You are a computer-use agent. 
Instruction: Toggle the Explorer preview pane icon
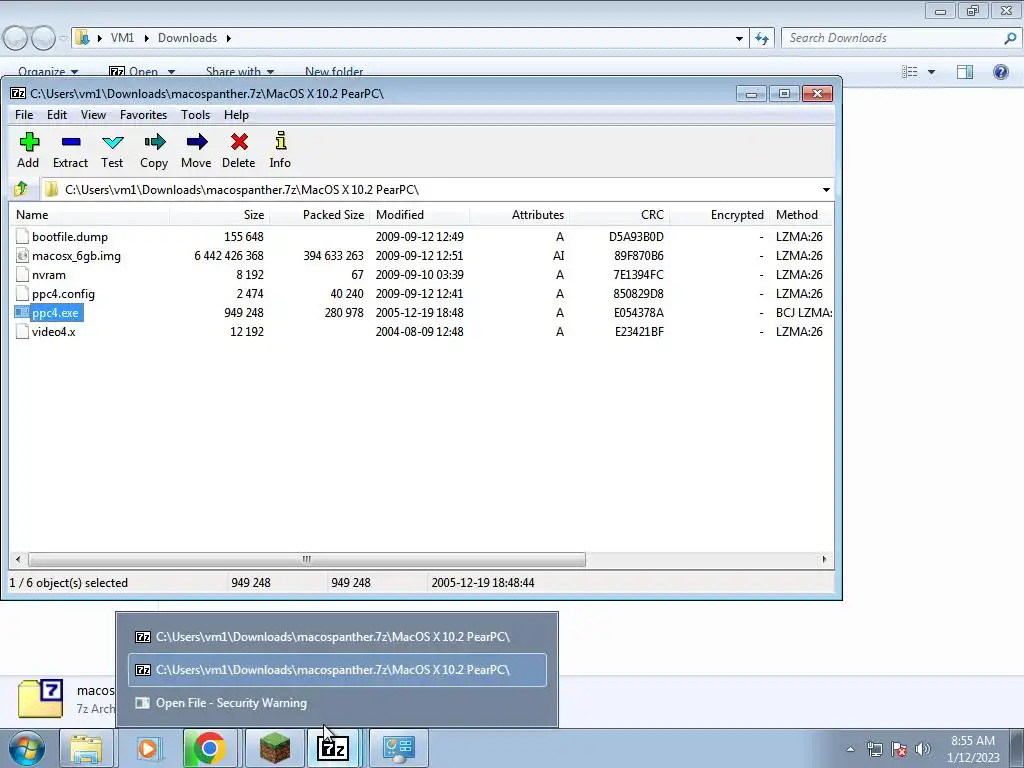tap(965, 72)
